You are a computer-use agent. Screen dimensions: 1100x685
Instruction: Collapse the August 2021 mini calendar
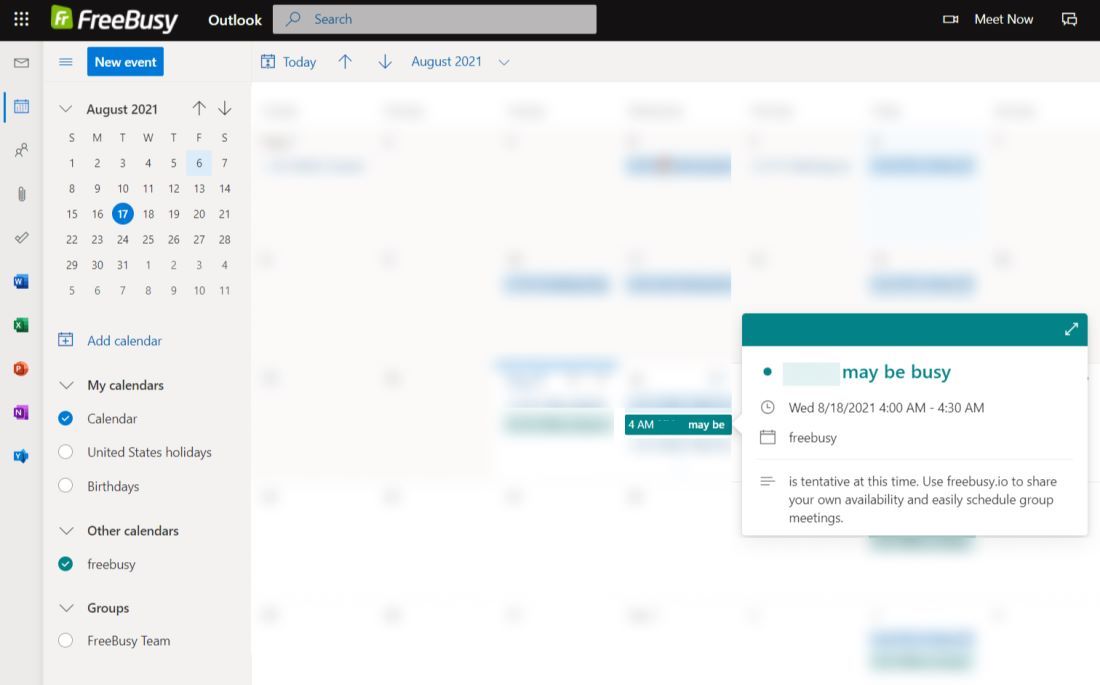point(65,109)
